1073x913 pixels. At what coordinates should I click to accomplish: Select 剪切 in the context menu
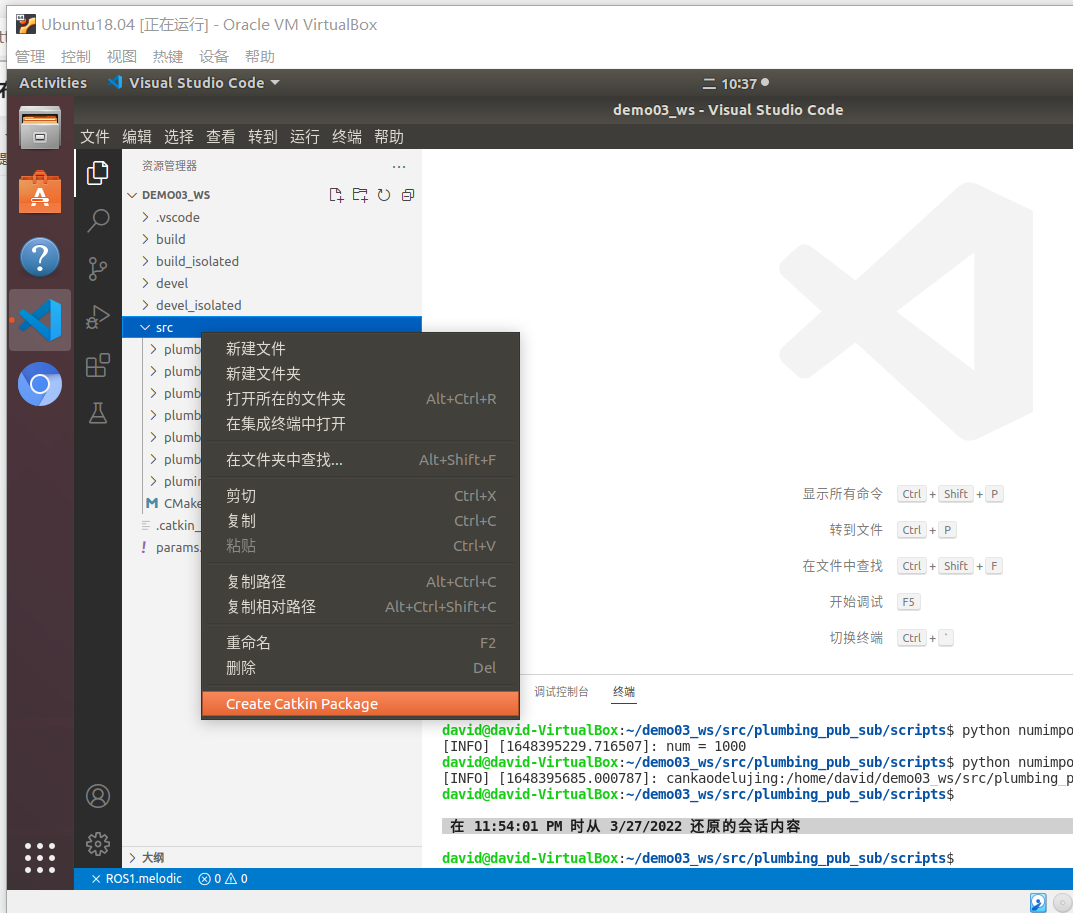click(x=361, y=496)
